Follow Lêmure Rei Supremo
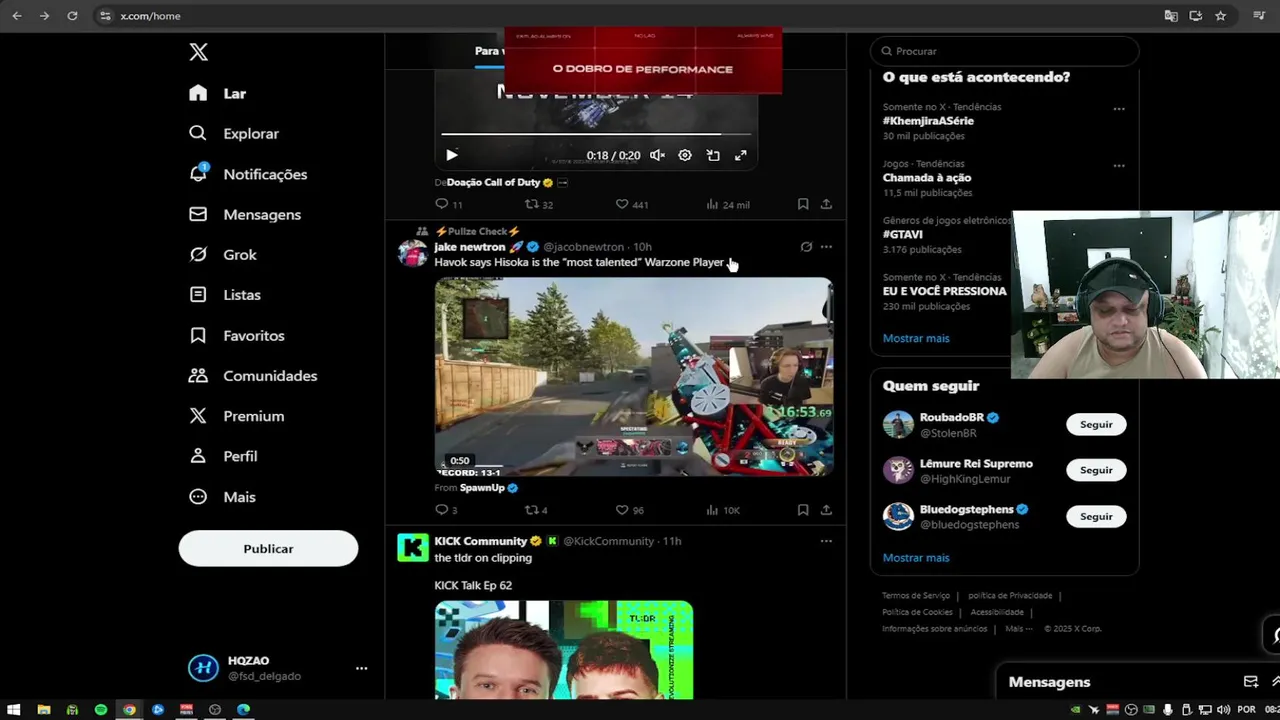This screenshot has width=1280, height=720. (1096, 470)
